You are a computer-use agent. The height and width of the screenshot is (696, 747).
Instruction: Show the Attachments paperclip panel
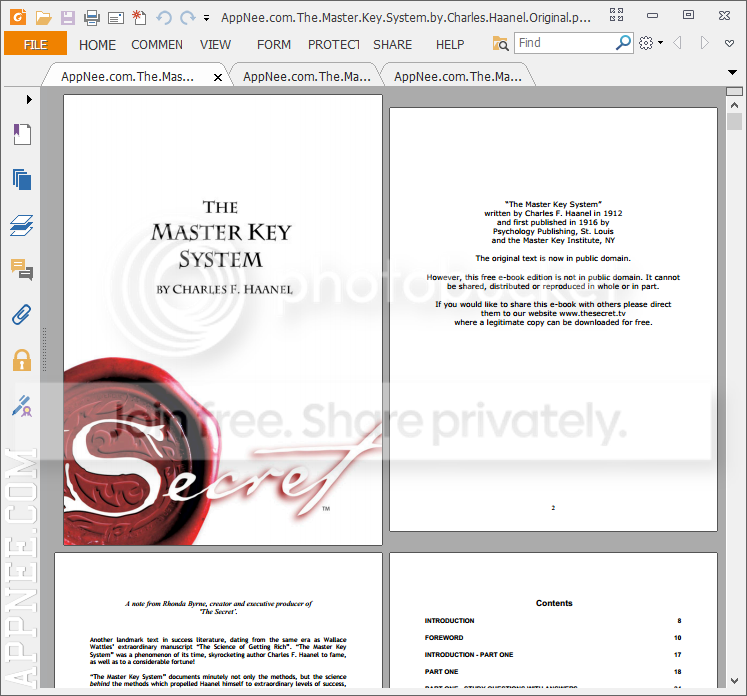pos(21,314)
